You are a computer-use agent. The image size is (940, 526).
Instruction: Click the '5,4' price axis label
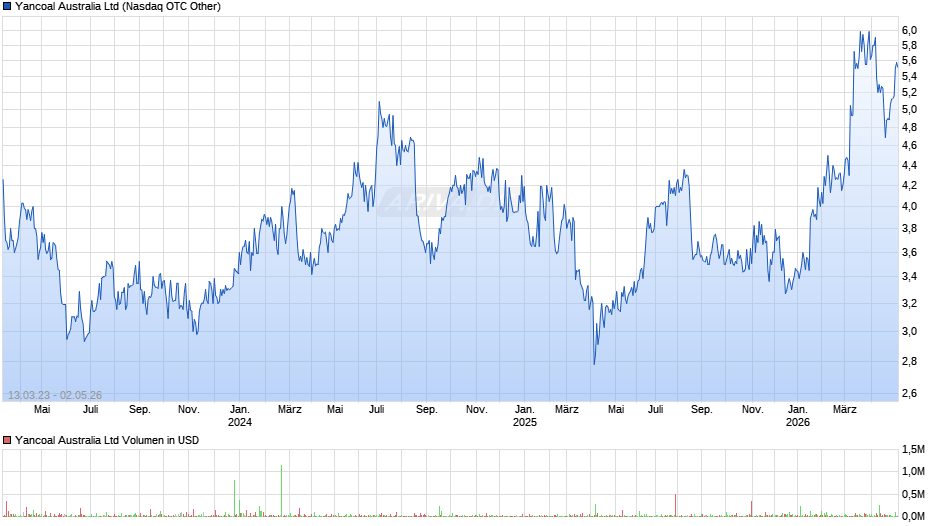tap(909, 76)
